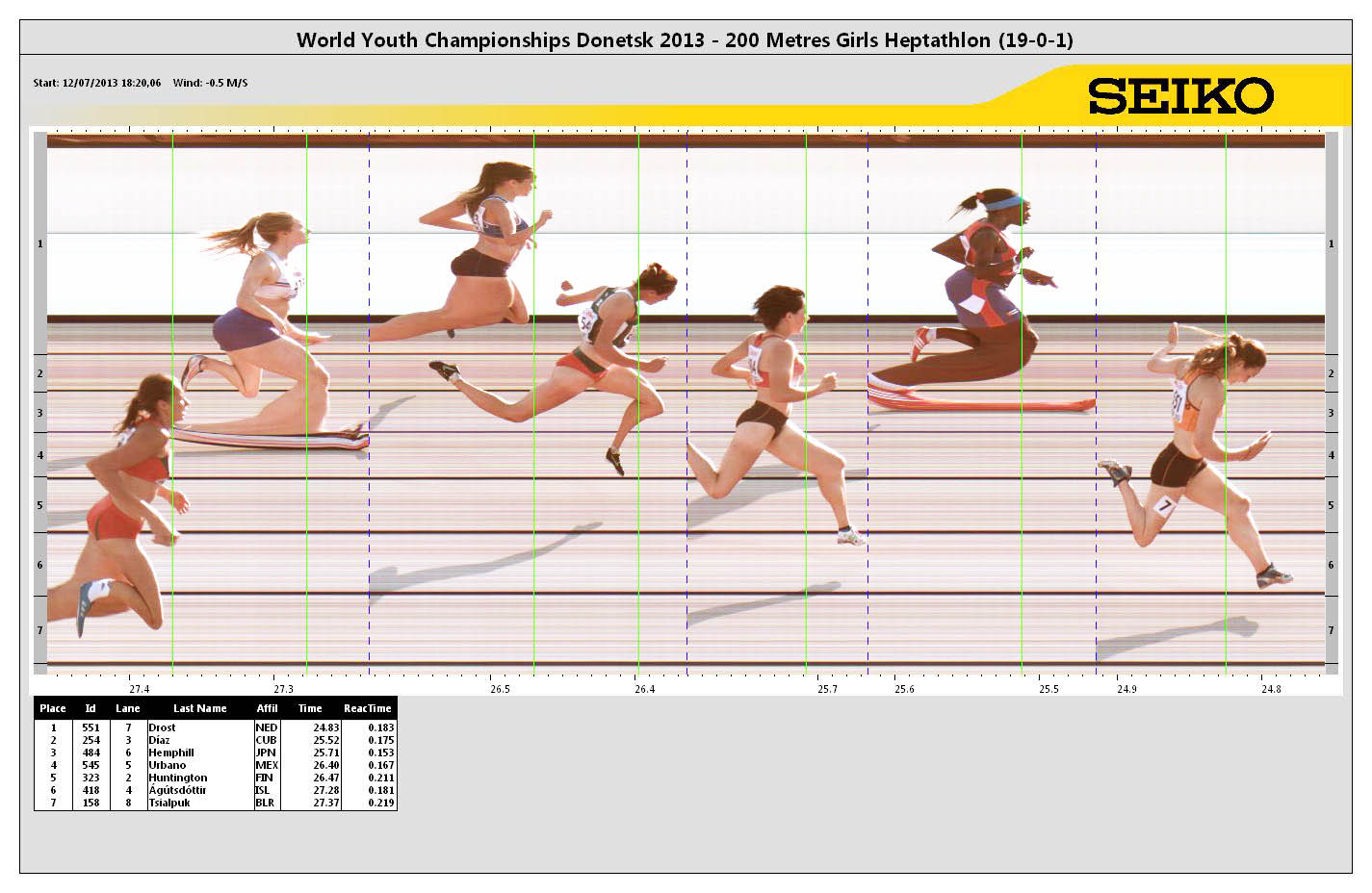Click the Place column header
The height and width of the screenshot is (893, 1372).
53,708
